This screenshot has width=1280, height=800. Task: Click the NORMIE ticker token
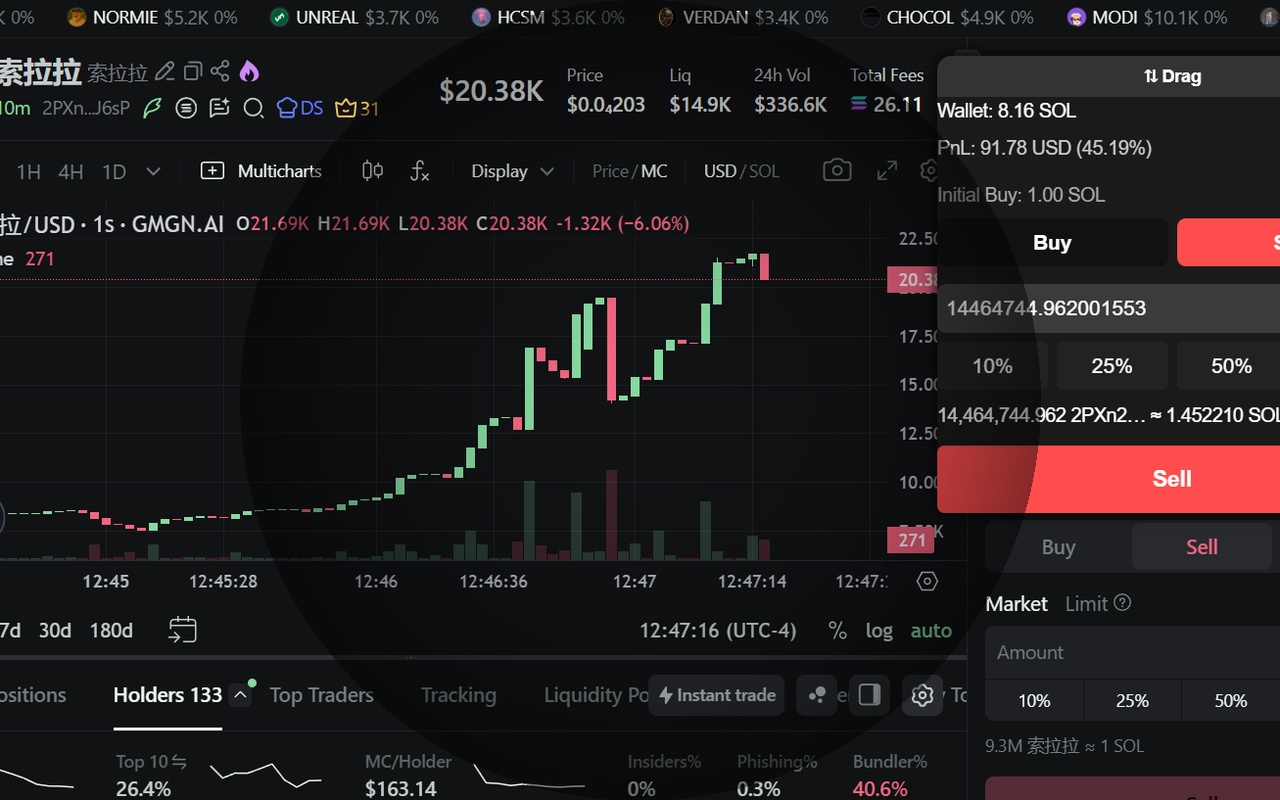click(151, 17)
